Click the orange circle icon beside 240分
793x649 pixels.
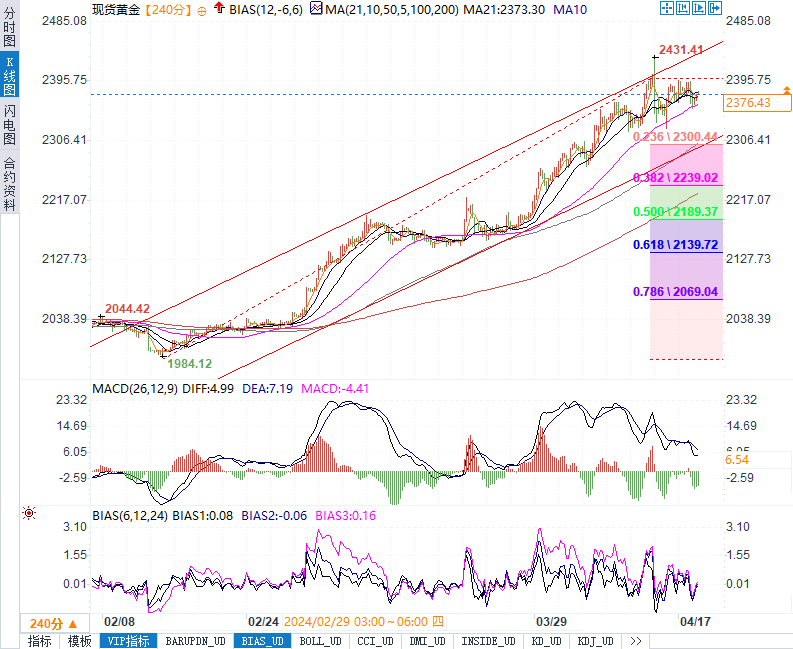click(202, 11)
